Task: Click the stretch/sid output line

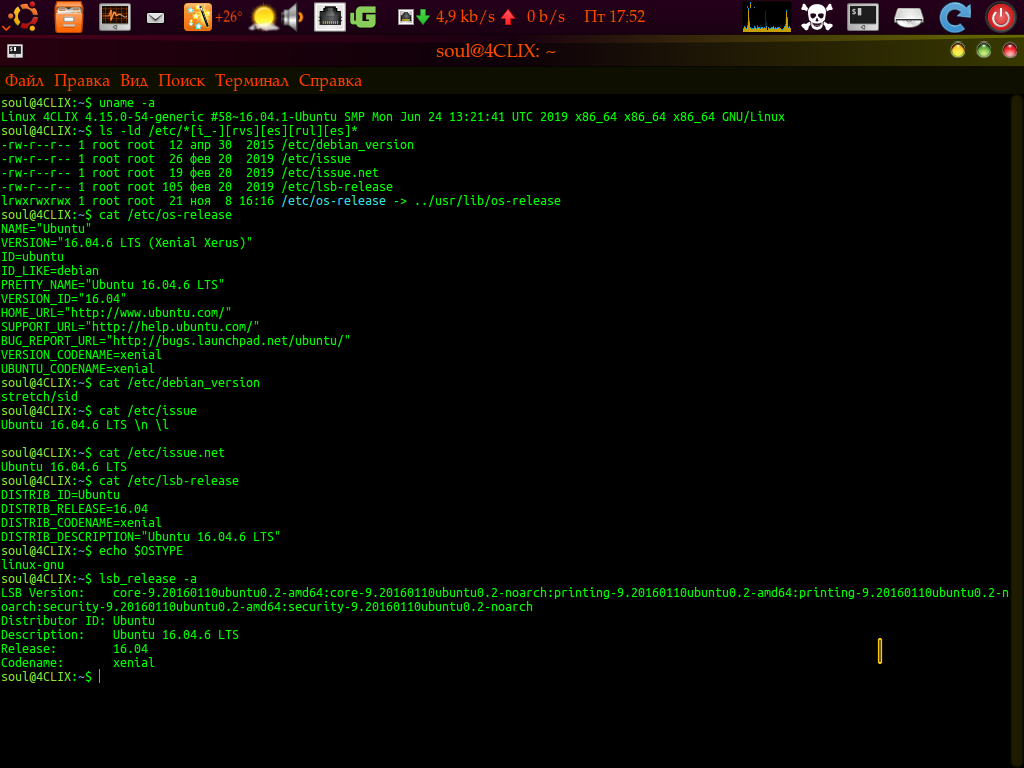Action: click(39, 397)
